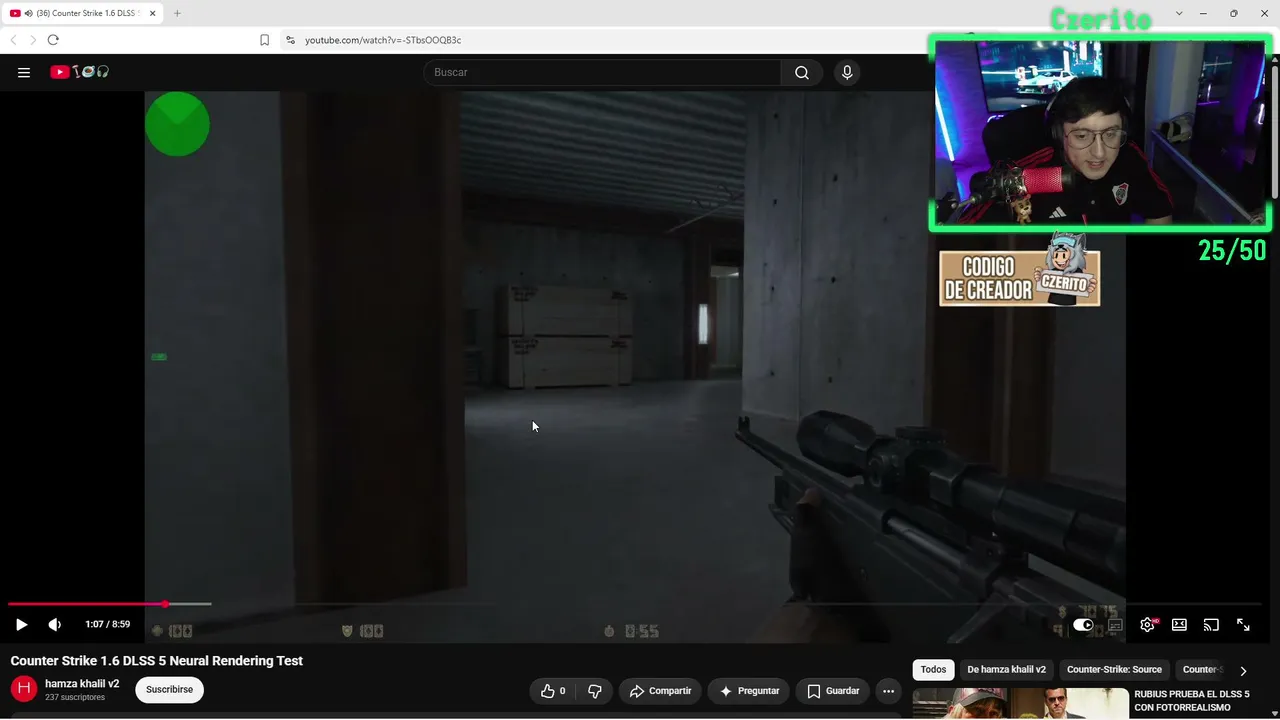Play the paused video
The image size is (1280, 720).
pyautogui.click(x=21, y=625)
